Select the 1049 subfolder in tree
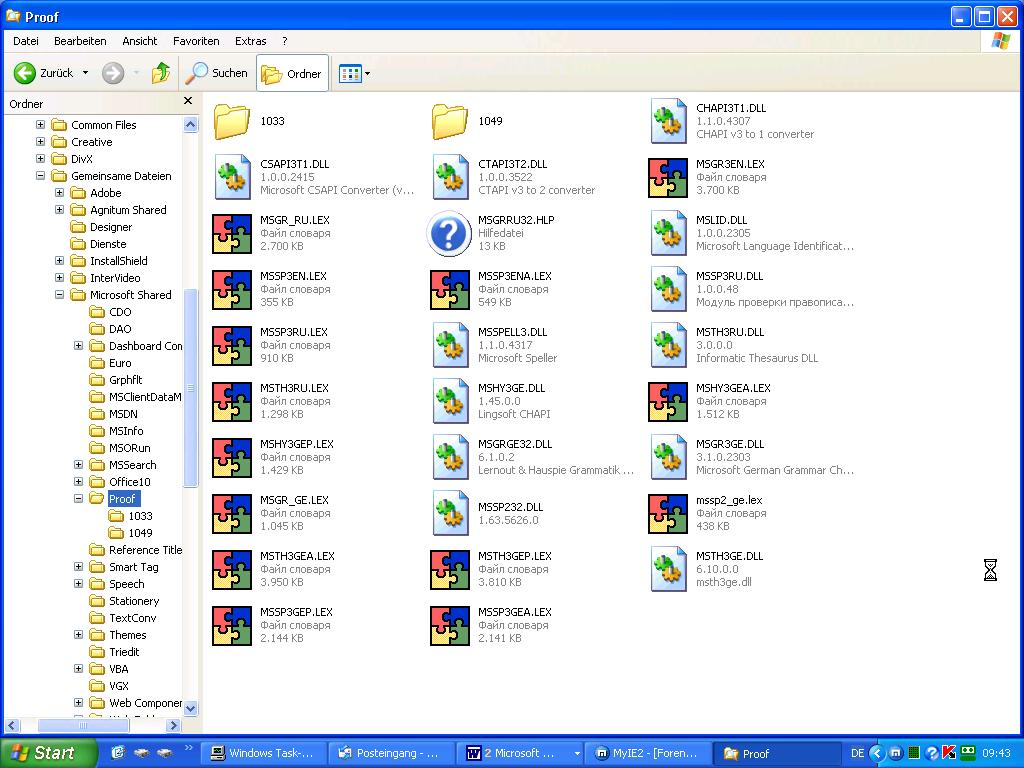This screenshot has height=768, width=1024. point(140,533)
